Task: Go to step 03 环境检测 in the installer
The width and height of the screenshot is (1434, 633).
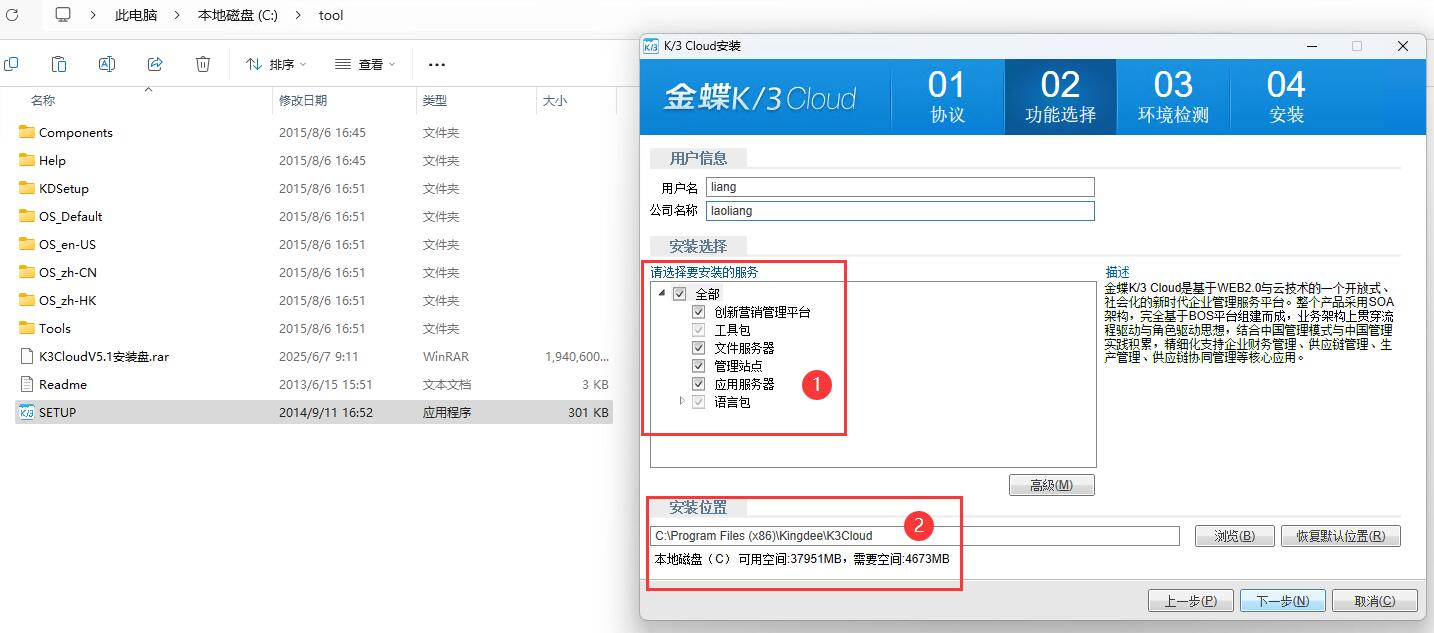Action: (1173, 97)
